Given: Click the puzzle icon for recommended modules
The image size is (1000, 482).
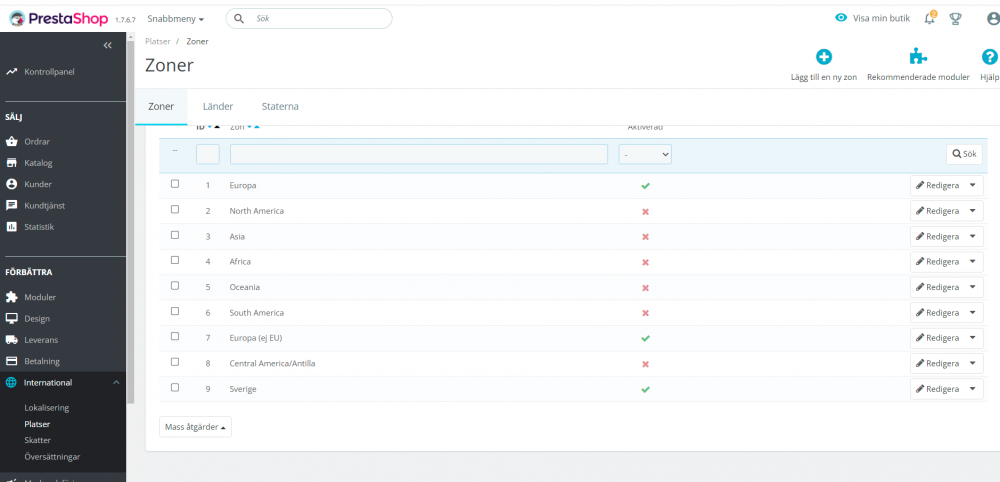Looking at the screenshot, I should coord(918,57).
